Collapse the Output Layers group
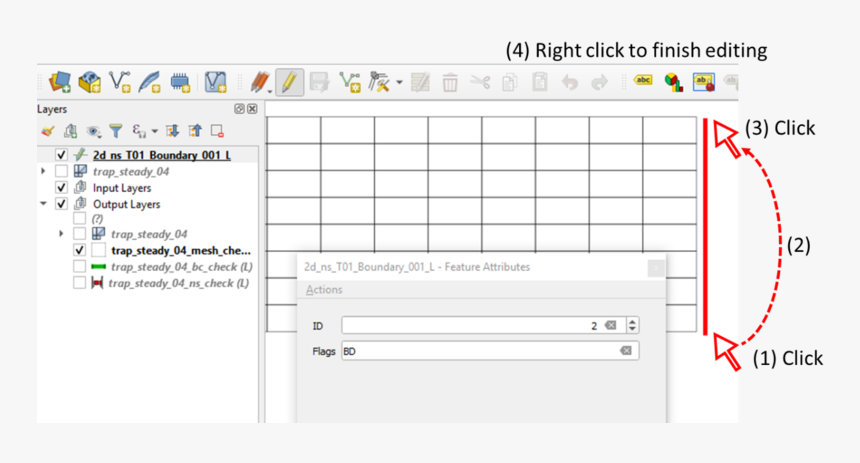 click(x=43, y=204)
